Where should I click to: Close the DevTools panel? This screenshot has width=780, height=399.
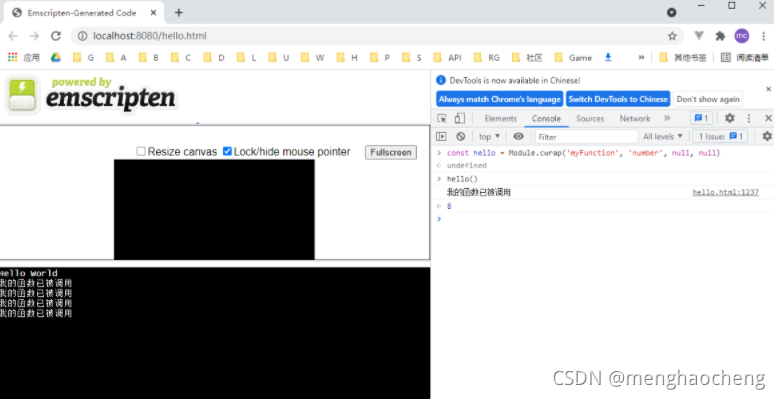[768, 118]
